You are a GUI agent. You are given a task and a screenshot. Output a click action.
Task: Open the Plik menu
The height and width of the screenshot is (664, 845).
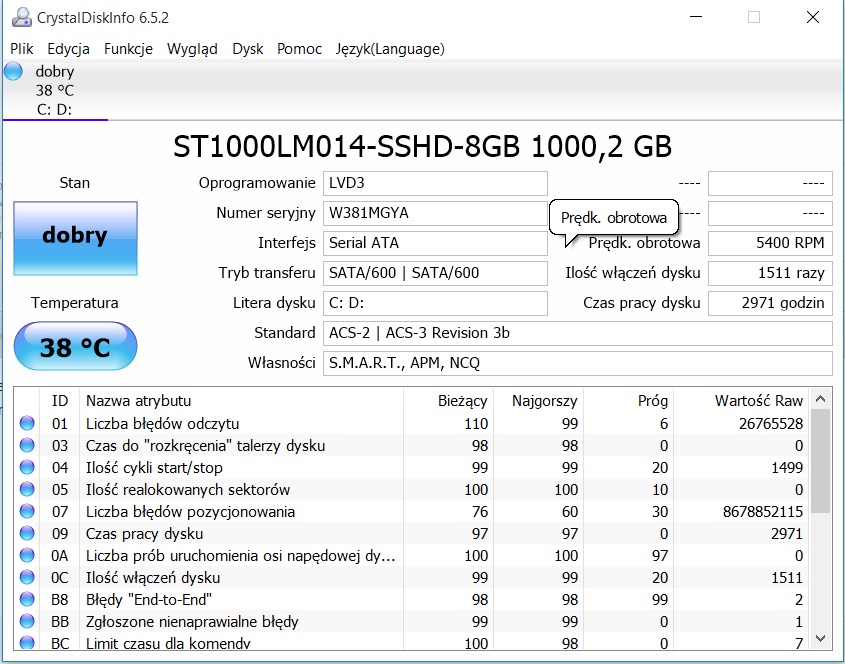[x=22, y=49]
